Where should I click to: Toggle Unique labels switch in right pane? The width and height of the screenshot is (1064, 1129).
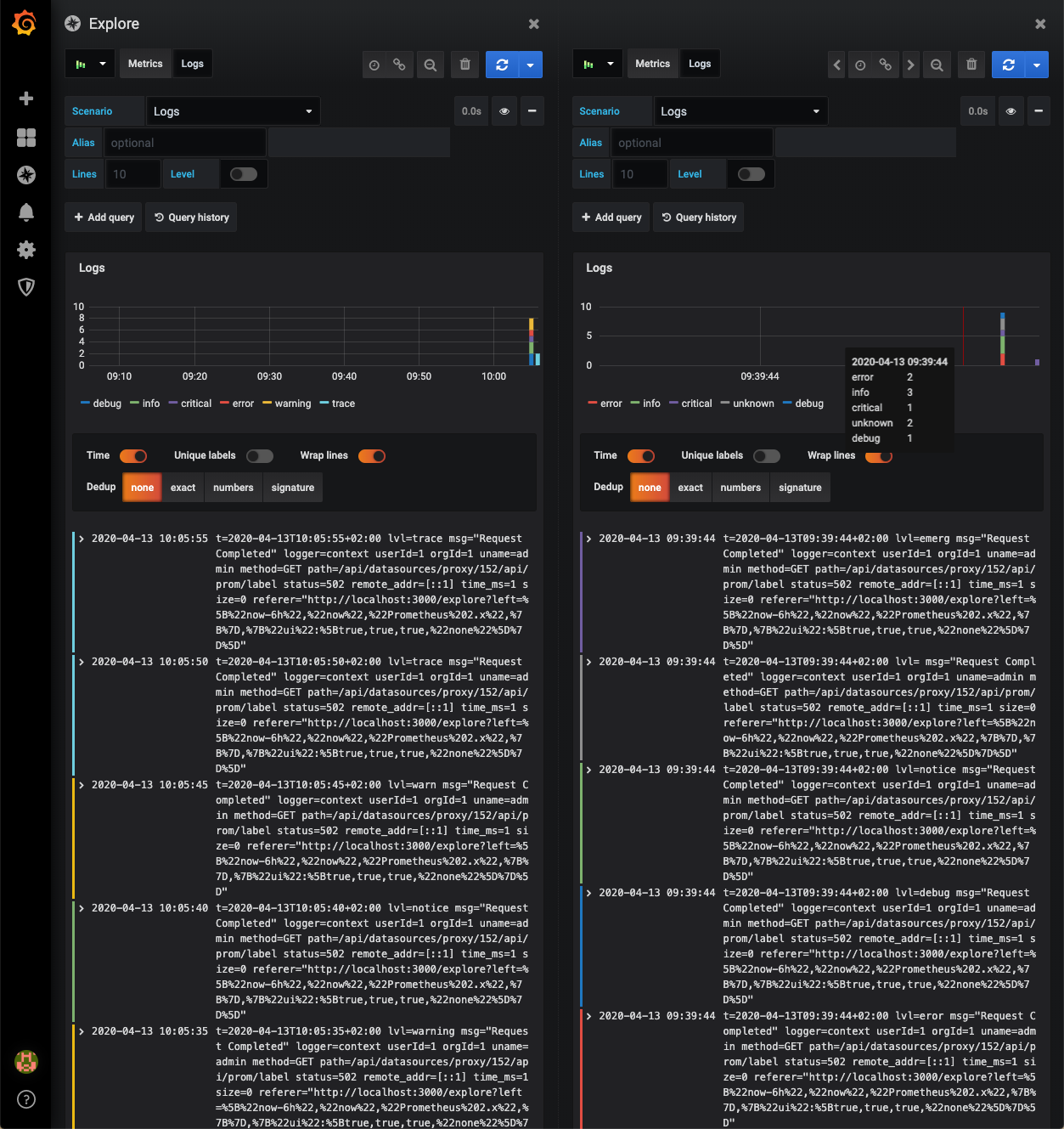pyautogui.click(x=767, y=456)
